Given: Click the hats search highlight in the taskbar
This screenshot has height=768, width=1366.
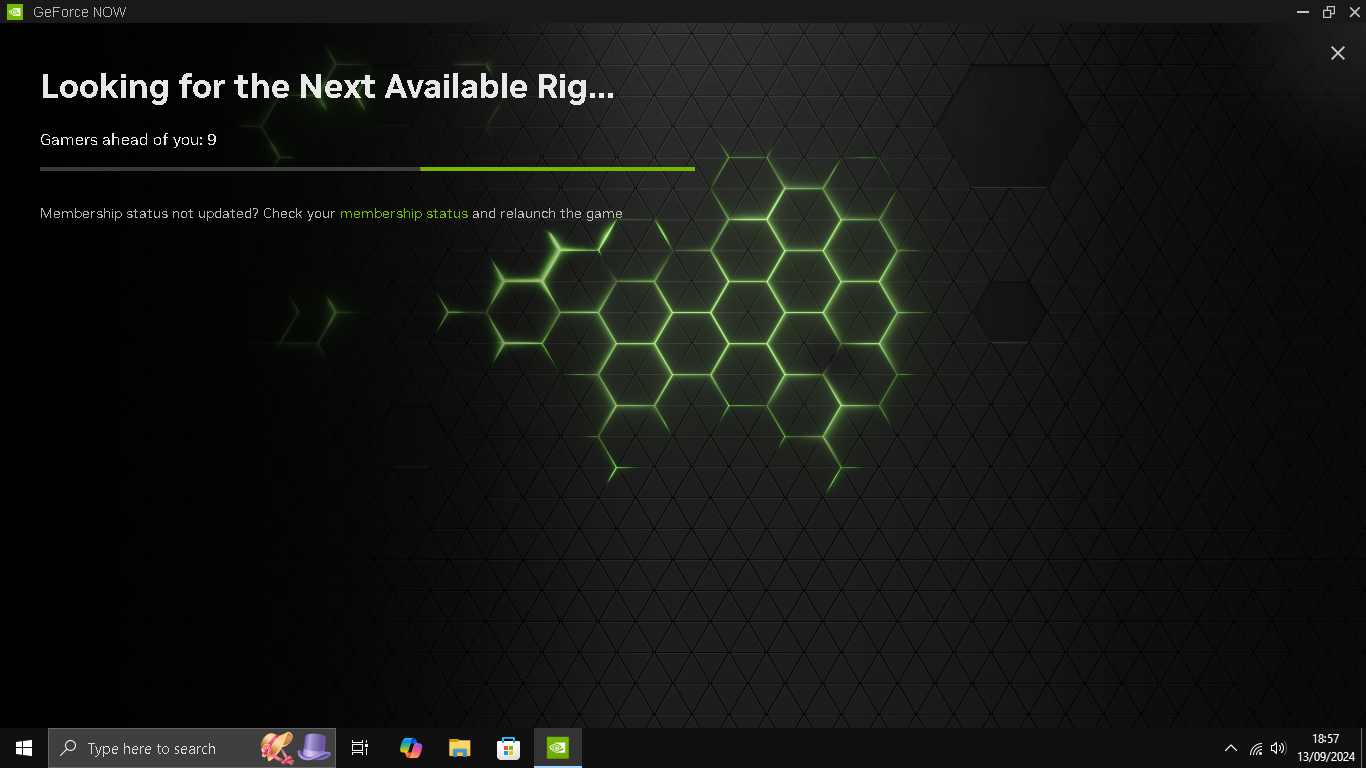Looking at the screenshot, I should 296,748.
